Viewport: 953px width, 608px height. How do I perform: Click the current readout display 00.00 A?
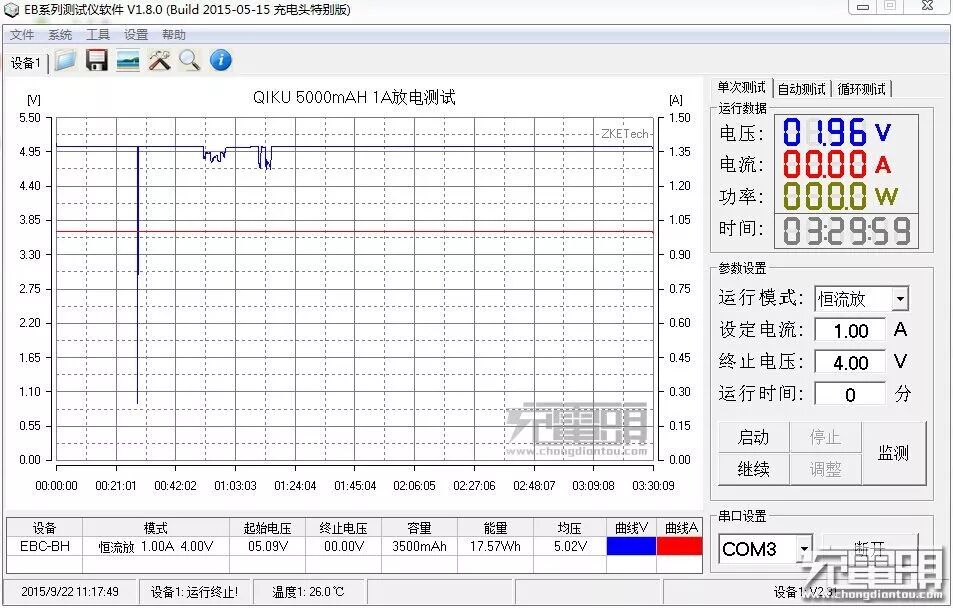837,164
